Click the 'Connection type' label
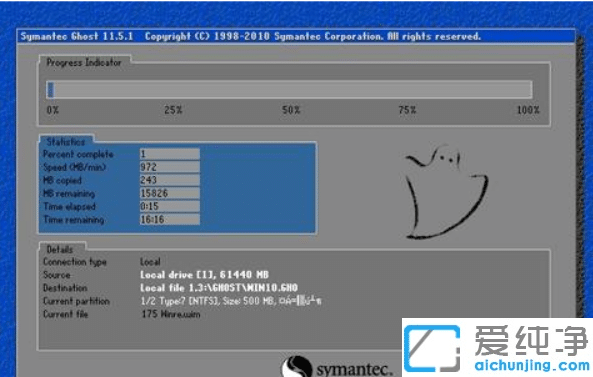The image size is (593, 377). point(75,262)
